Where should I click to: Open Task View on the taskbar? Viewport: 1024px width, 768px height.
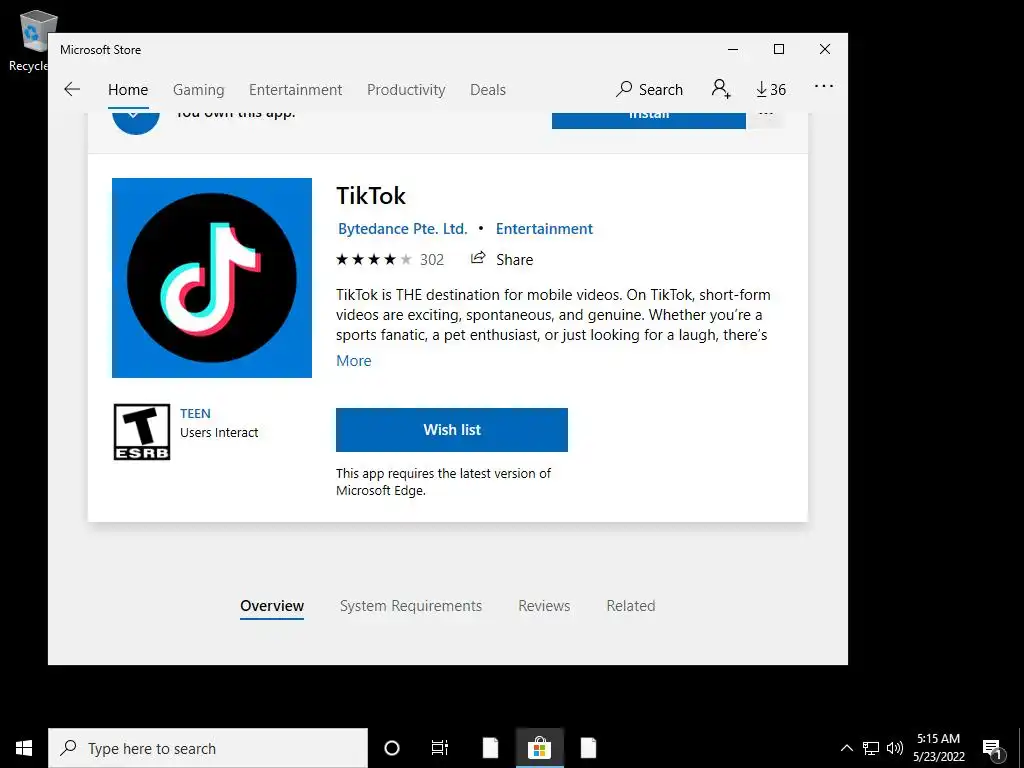440,748
